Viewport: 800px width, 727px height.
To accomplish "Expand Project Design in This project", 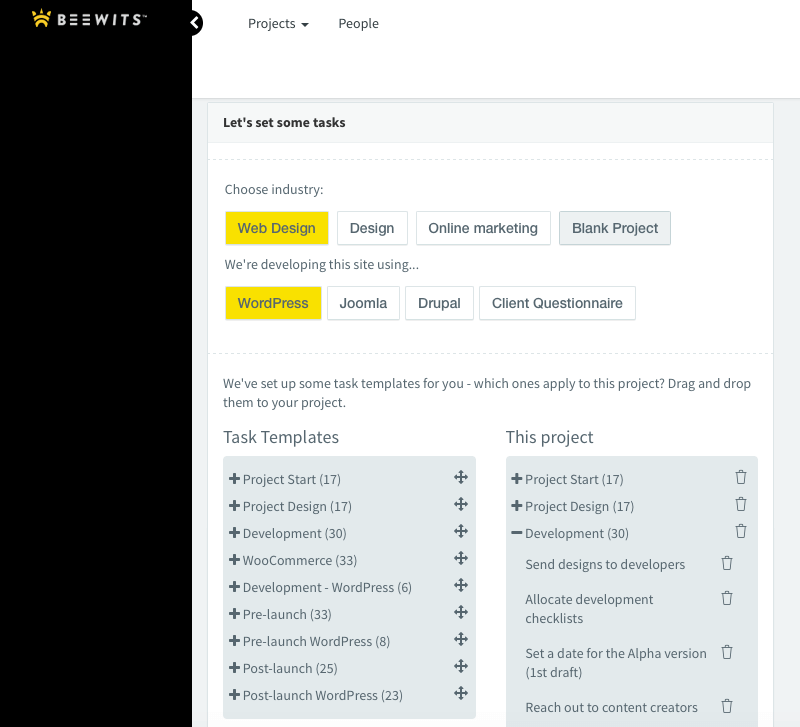I will (x=516, y=506).
